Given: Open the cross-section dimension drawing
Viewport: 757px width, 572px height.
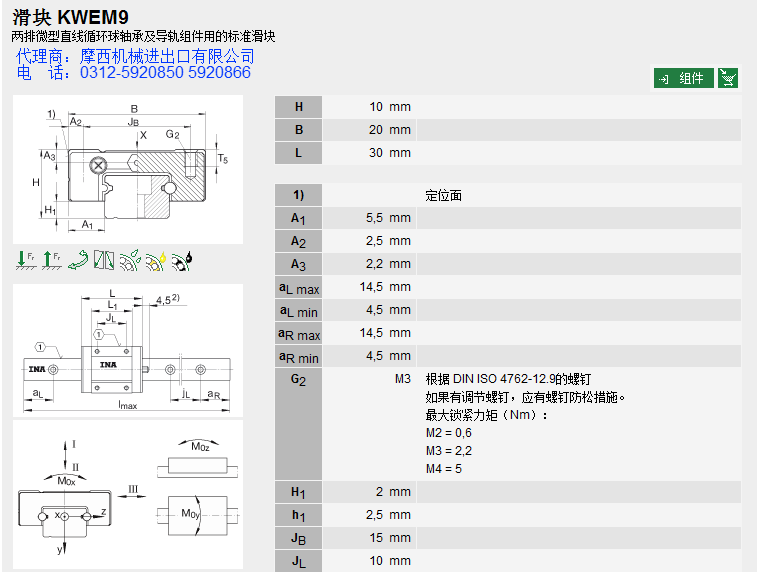Looking at the screenshot, I should [x=128, y=168].
